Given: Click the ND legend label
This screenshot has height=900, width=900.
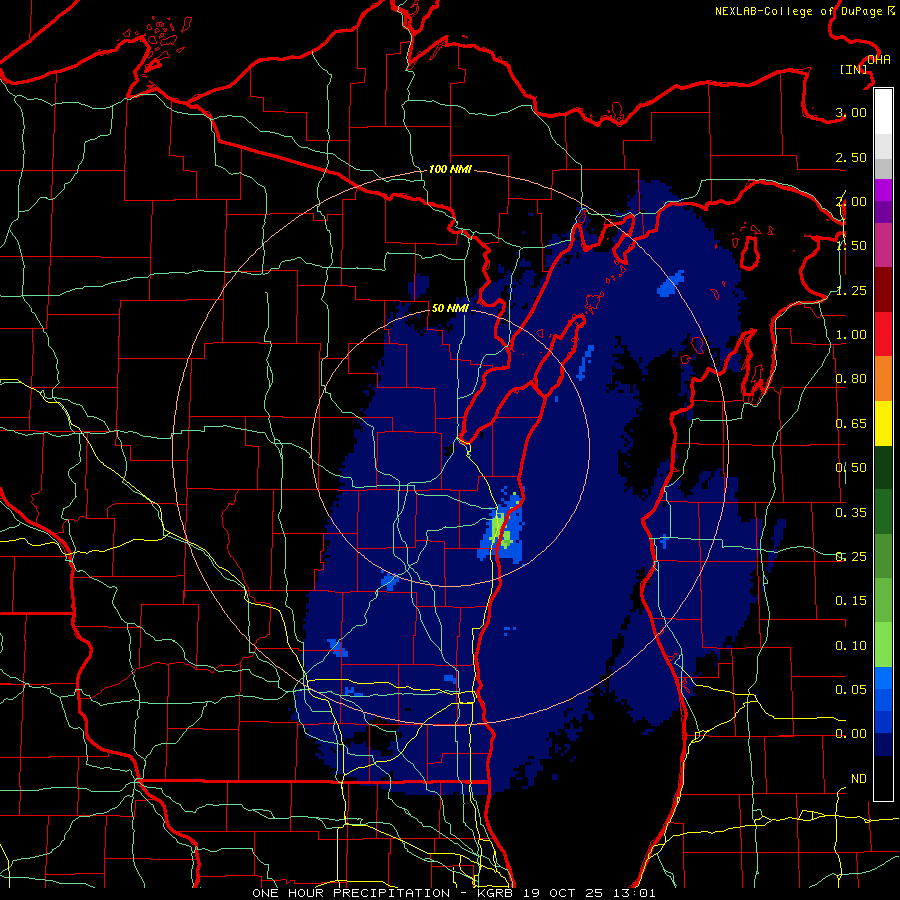Looking at the screenshot, I should [859, 778].
